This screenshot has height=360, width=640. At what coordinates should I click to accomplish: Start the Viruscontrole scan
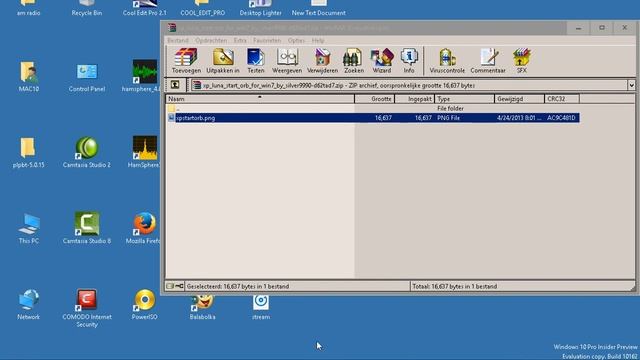coord(447,60)
